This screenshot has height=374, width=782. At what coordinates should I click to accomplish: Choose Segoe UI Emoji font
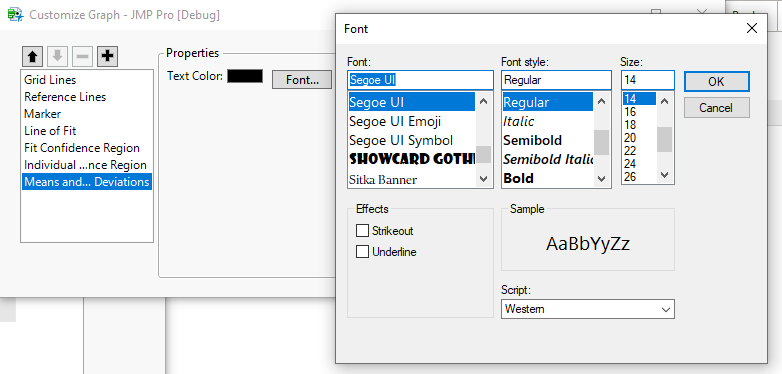(x=411, y=121)
